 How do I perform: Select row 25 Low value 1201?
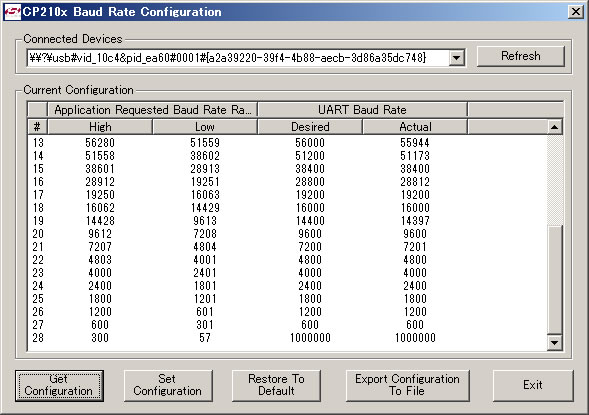point(205,299)
